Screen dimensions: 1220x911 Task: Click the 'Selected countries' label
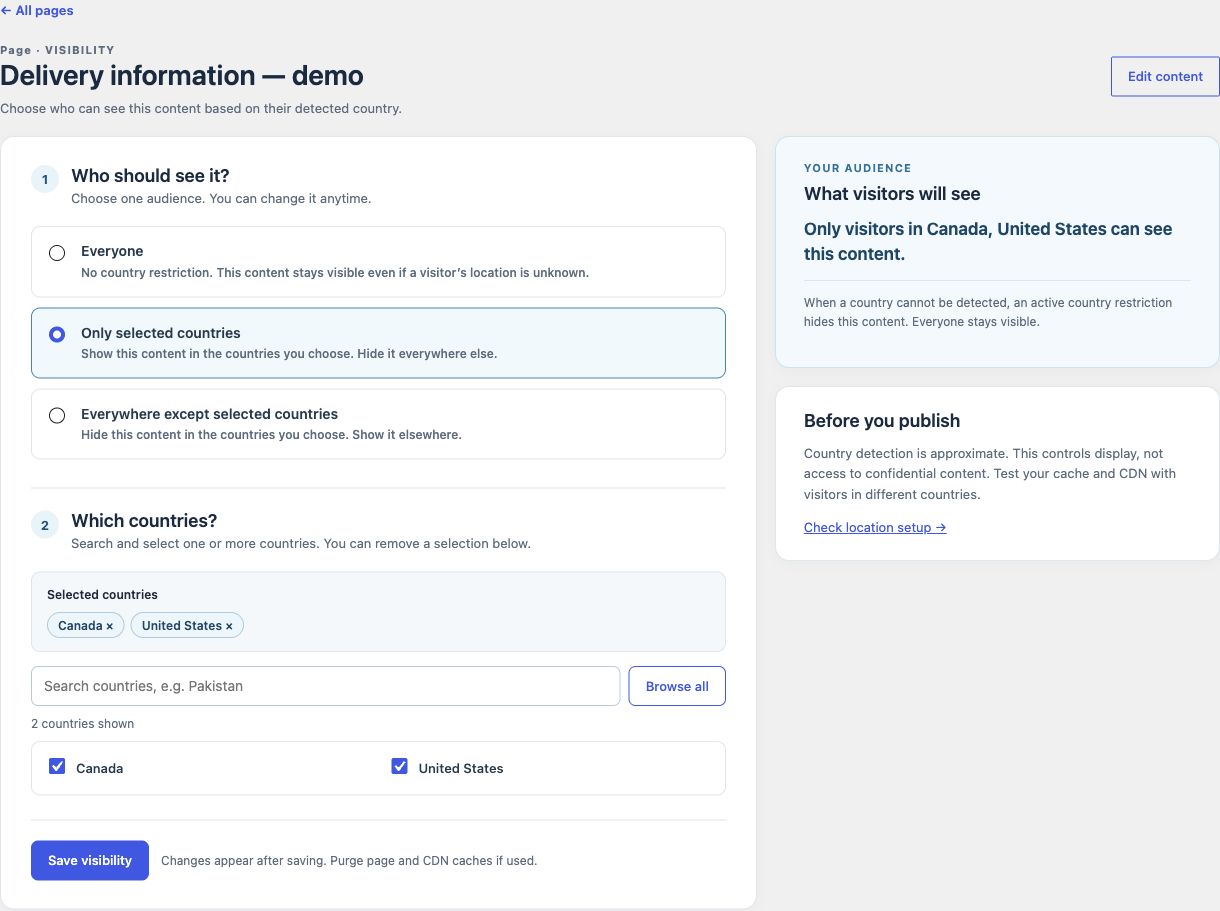[x=102, y=594]
